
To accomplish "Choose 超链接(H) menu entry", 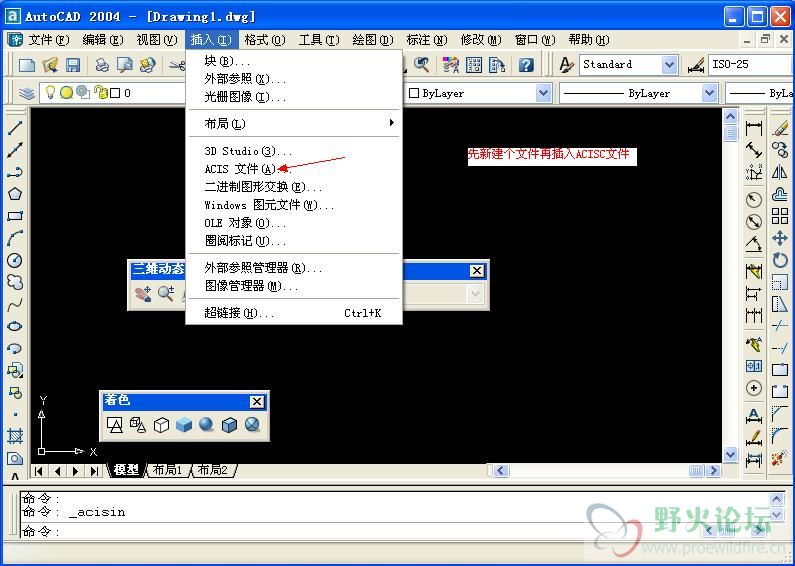I will click(x=294, y=313).
